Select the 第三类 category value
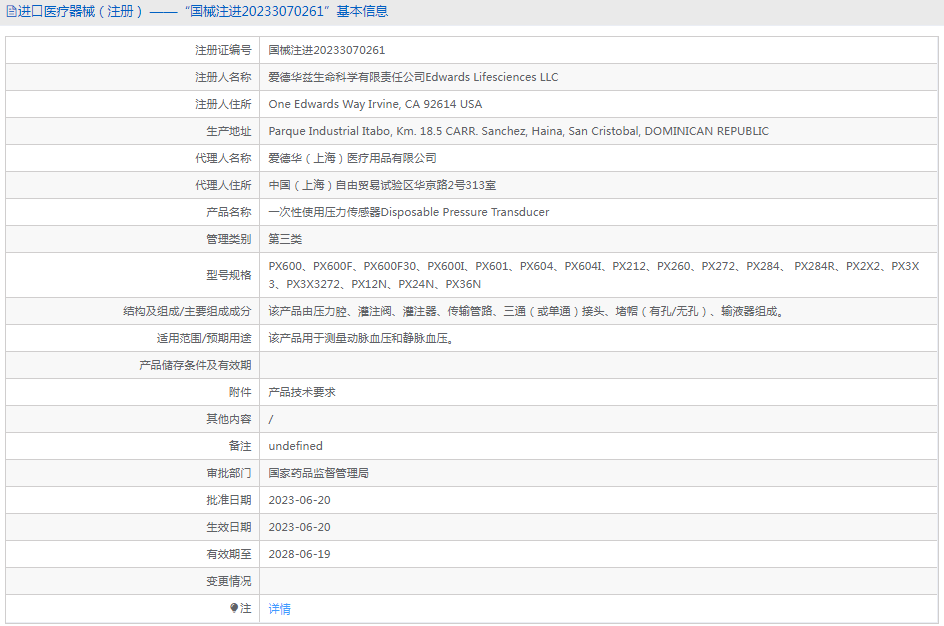 [x=285, y=239]
